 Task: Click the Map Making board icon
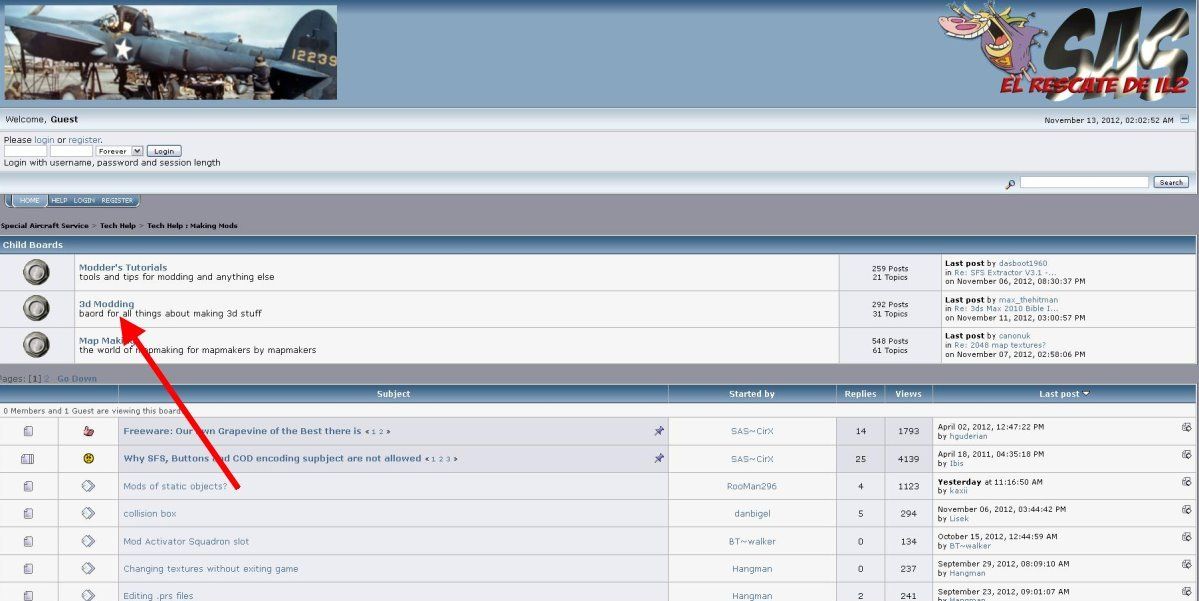point(36,345)
